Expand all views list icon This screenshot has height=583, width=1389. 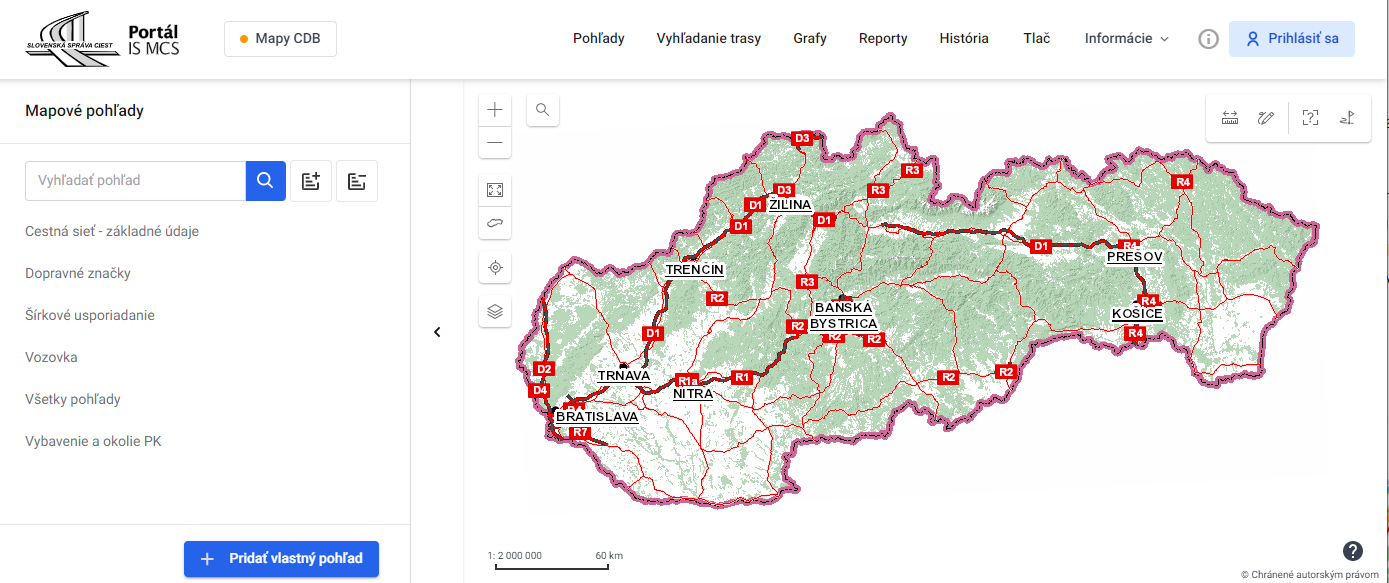tap(310, 181)
